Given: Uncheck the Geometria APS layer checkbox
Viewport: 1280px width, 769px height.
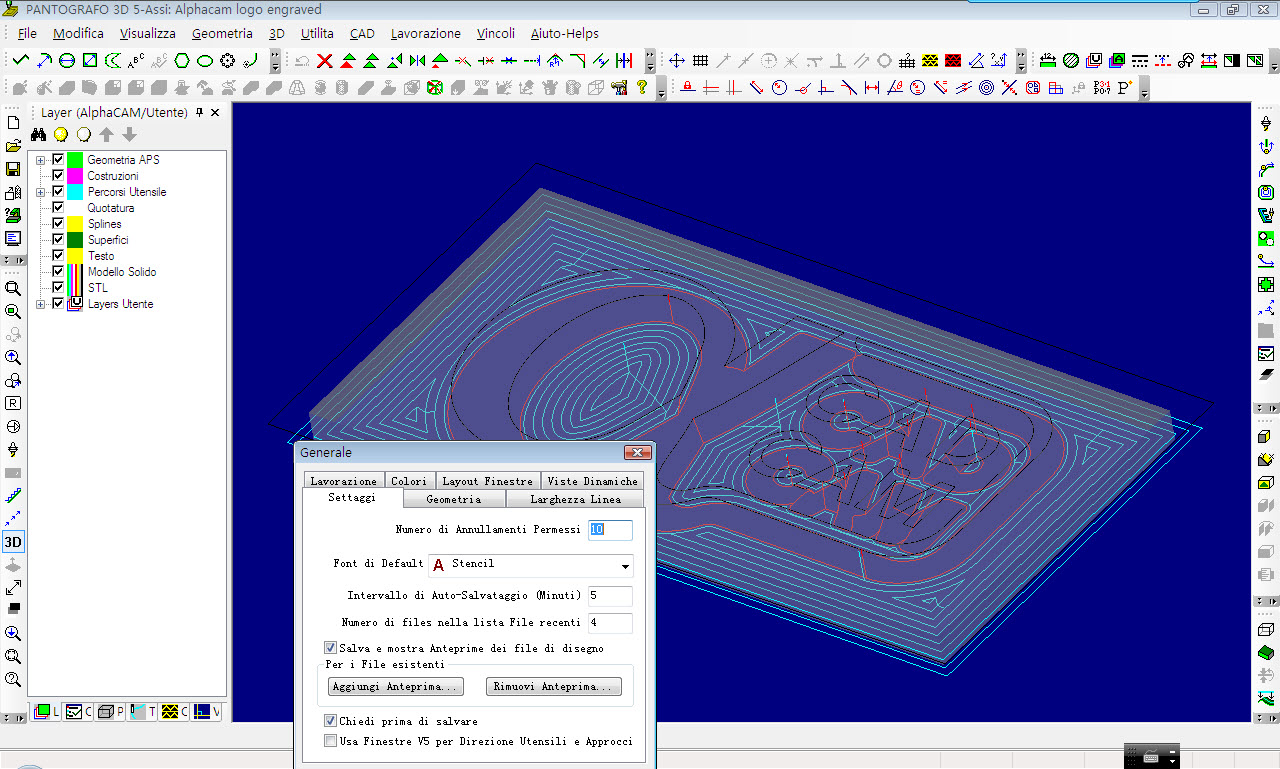Looking at the screenshot, I should pos(58,160).
